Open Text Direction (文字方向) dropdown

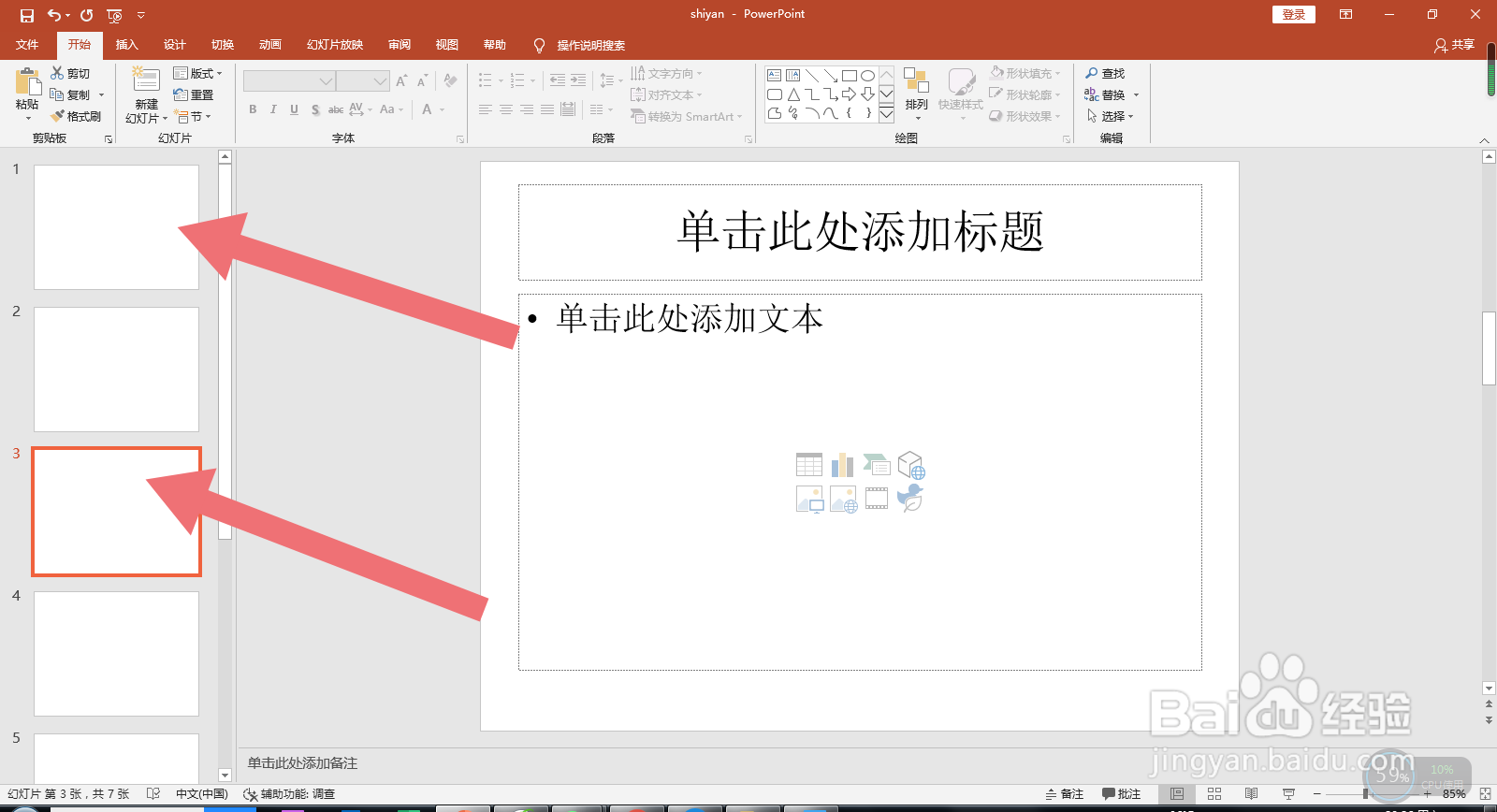point(666,73)
